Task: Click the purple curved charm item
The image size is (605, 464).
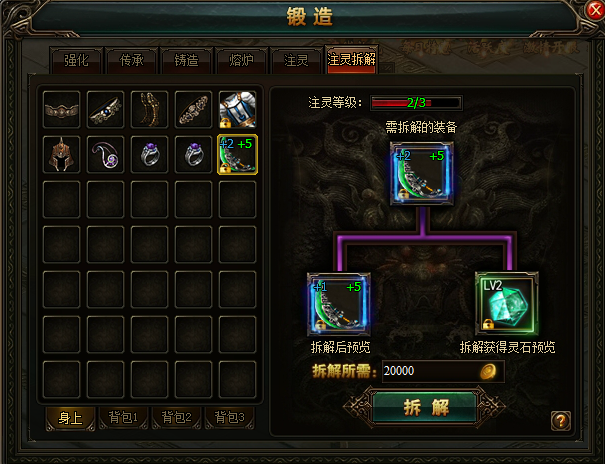Action: coord(105,155)
